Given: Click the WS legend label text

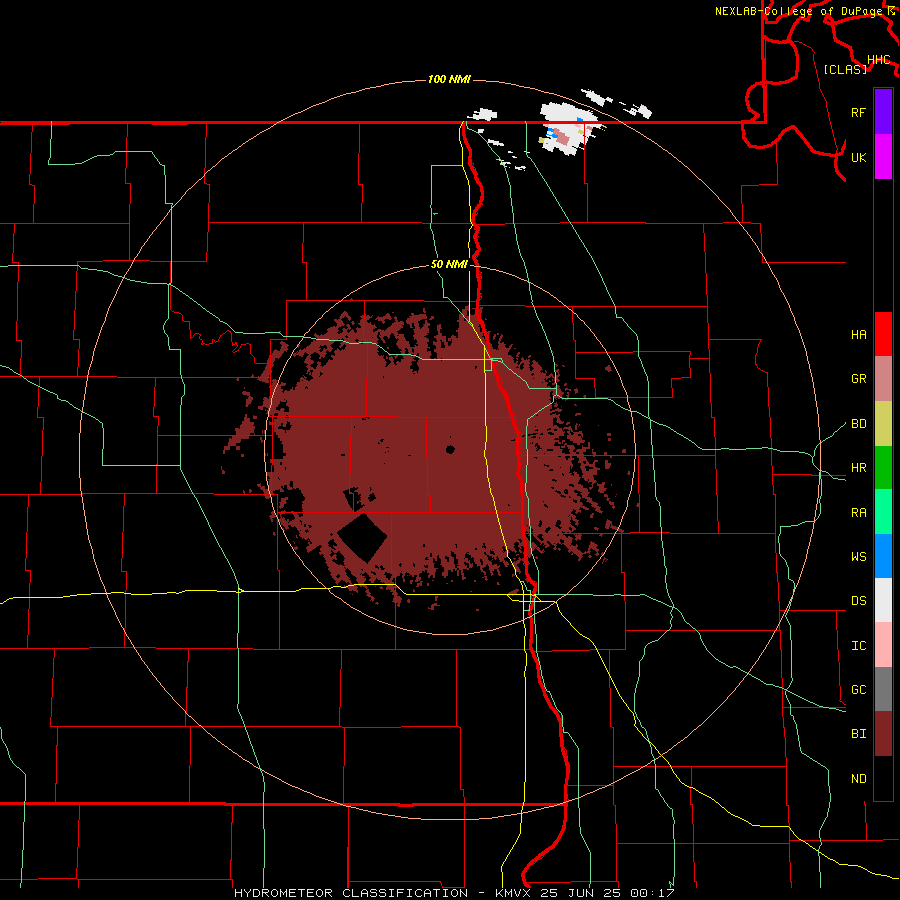Looking at the screenshot, I should pyautogui.click(x=859, y=557).
